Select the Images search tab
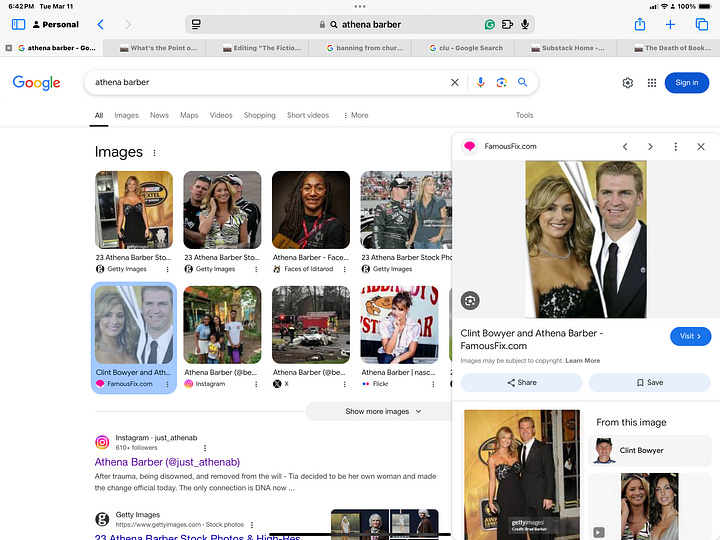This screenshot has width=720, height=540. coord(126,115)
